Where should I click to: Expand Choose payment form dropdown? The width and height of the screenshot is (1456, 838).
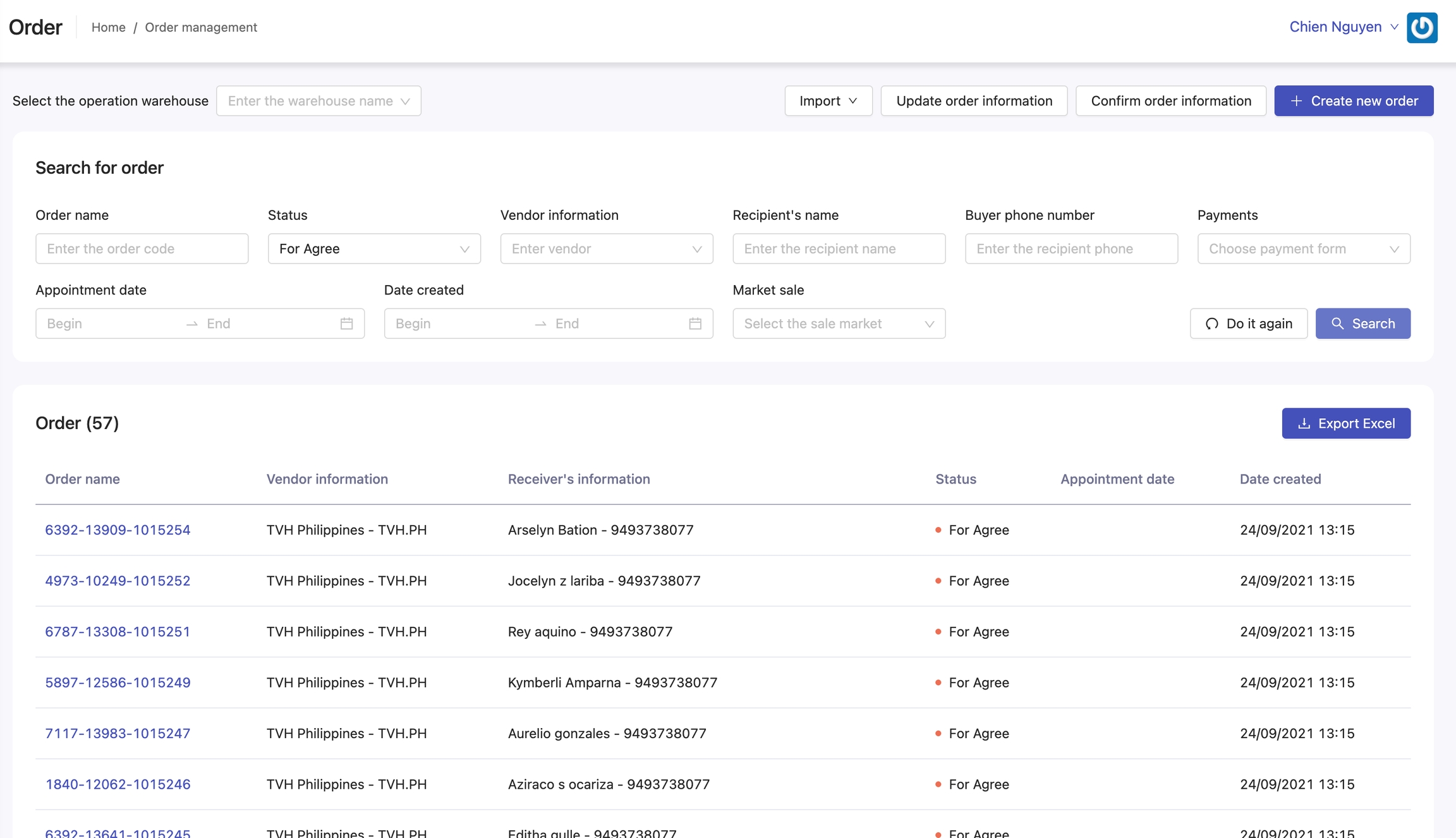coord(1303,249)
